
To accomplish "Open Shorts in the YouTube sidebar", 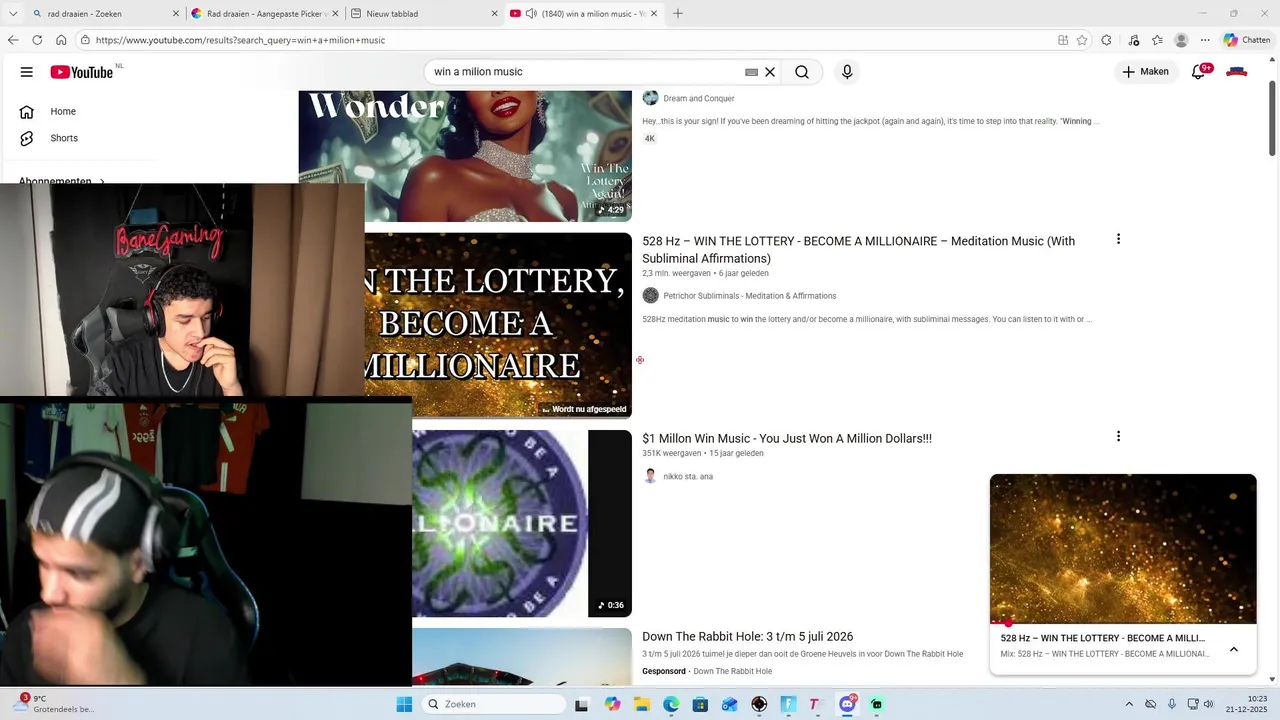I will coord(64,138).
